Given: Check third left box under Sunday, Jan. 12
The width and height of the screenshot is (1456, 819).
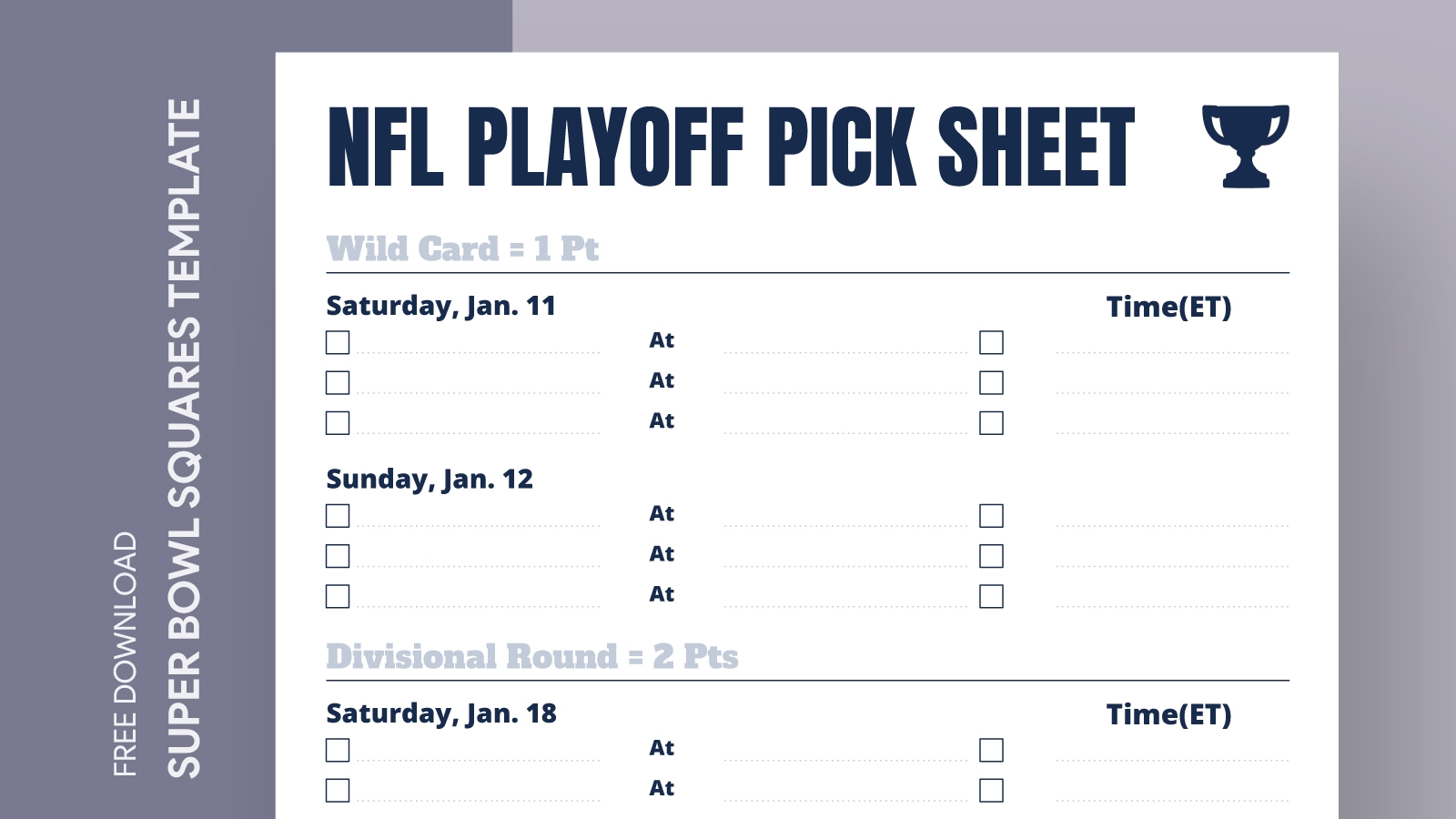Looking at the screenshot, I should pyautogui.click(x=338, y=596).
